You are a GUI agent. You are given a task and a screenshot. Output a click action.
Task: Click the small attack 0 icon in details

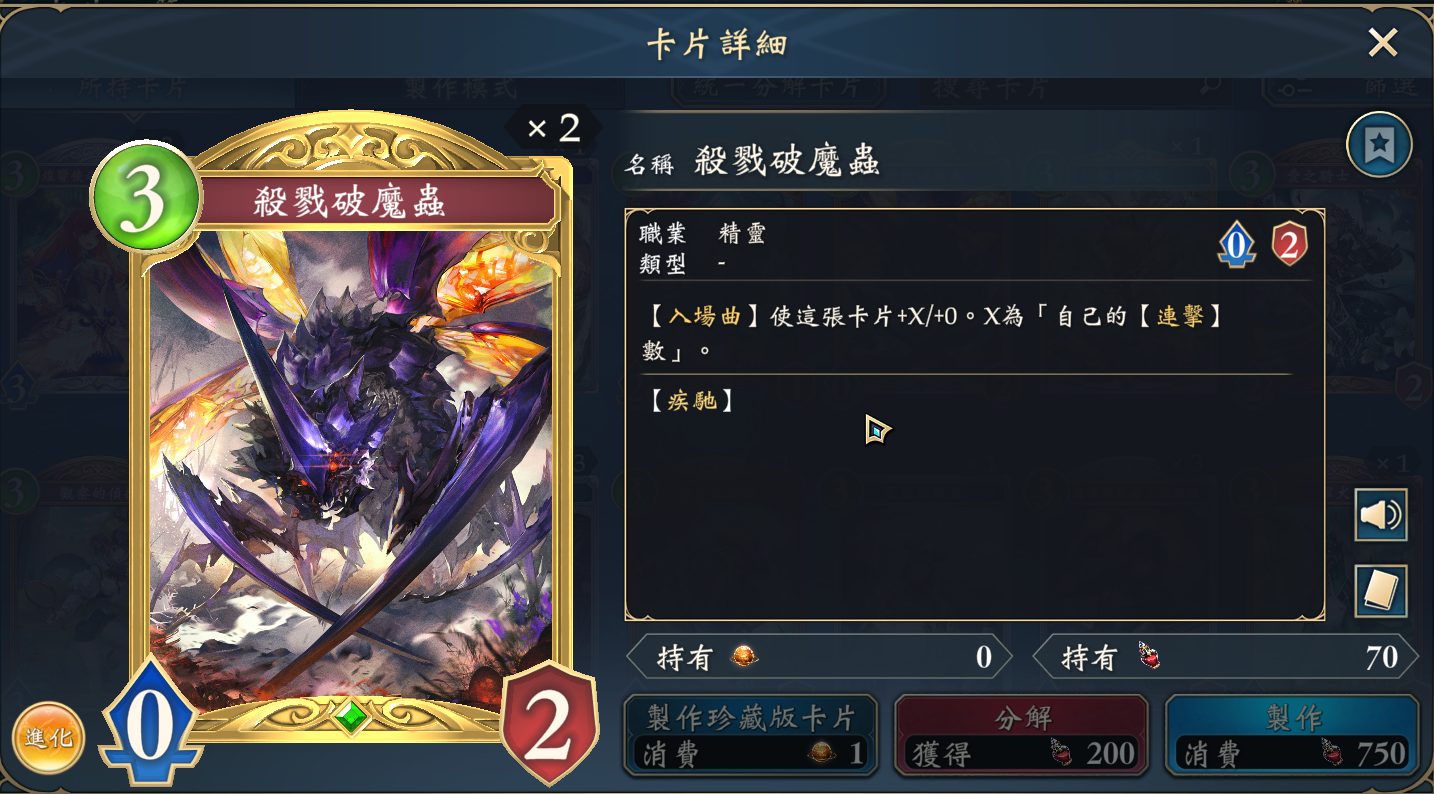1236,244
